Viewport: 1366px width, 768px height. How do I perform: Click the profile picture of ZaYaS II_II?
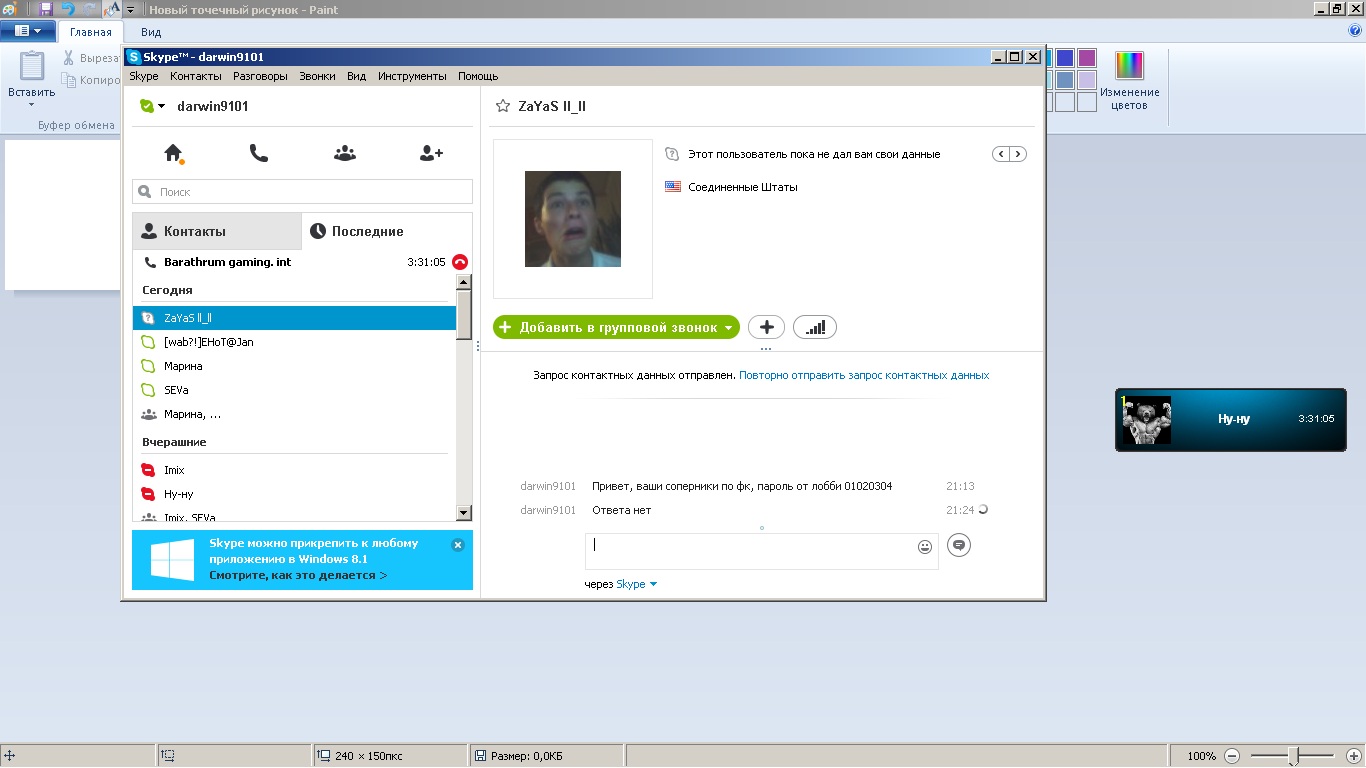click(573, 219)
